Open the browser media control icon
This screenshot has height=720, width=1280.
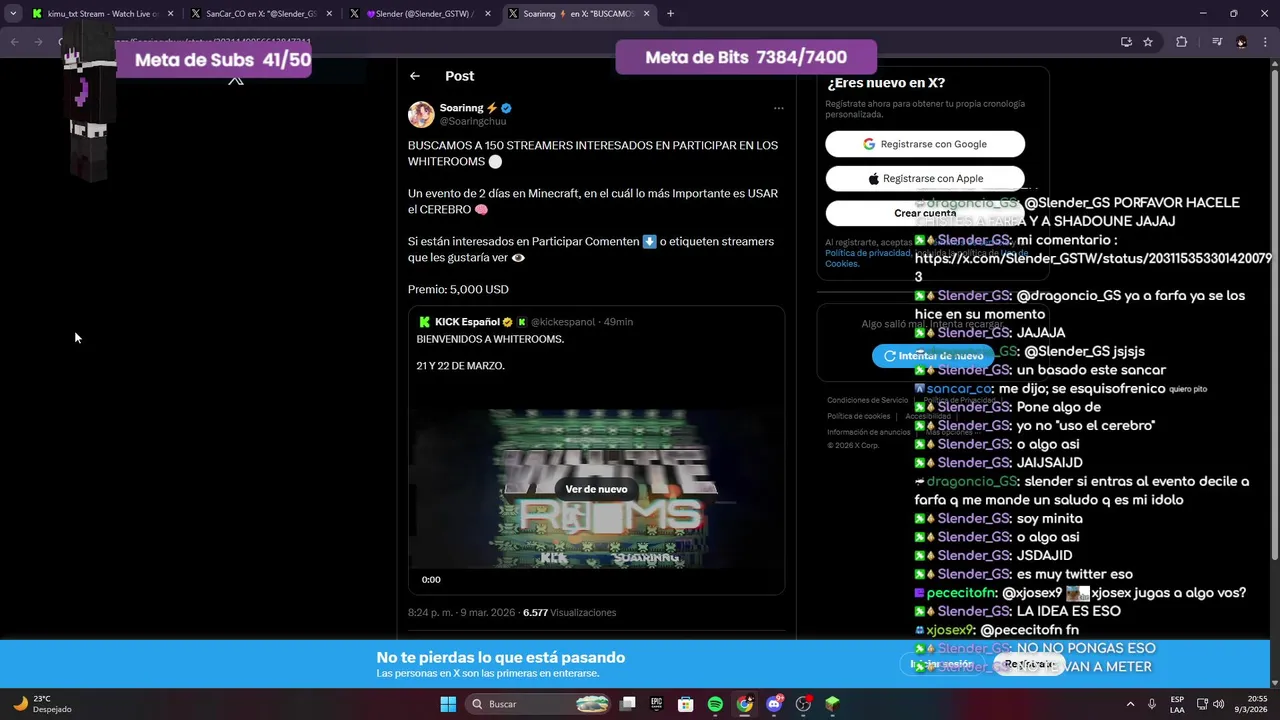1216,42
